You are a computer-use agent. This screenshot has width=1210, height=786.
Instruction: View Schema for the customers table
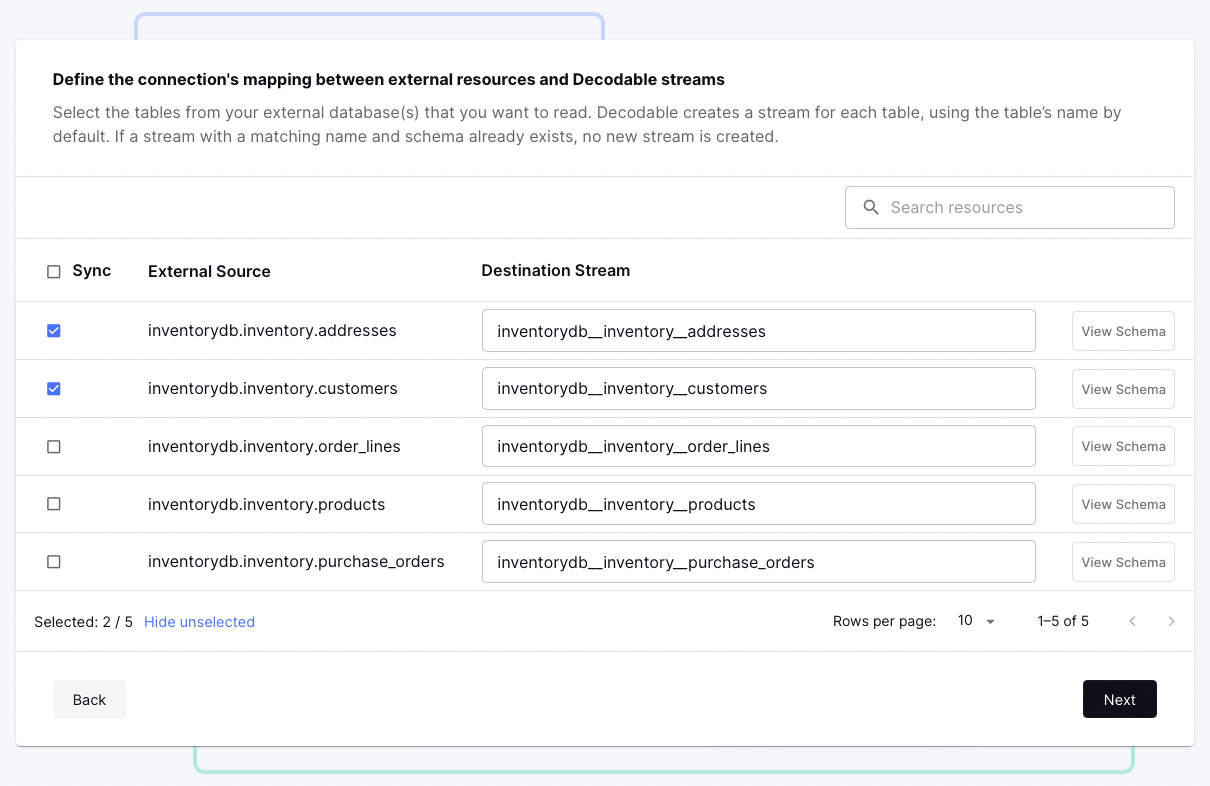tap(1123, 389)
